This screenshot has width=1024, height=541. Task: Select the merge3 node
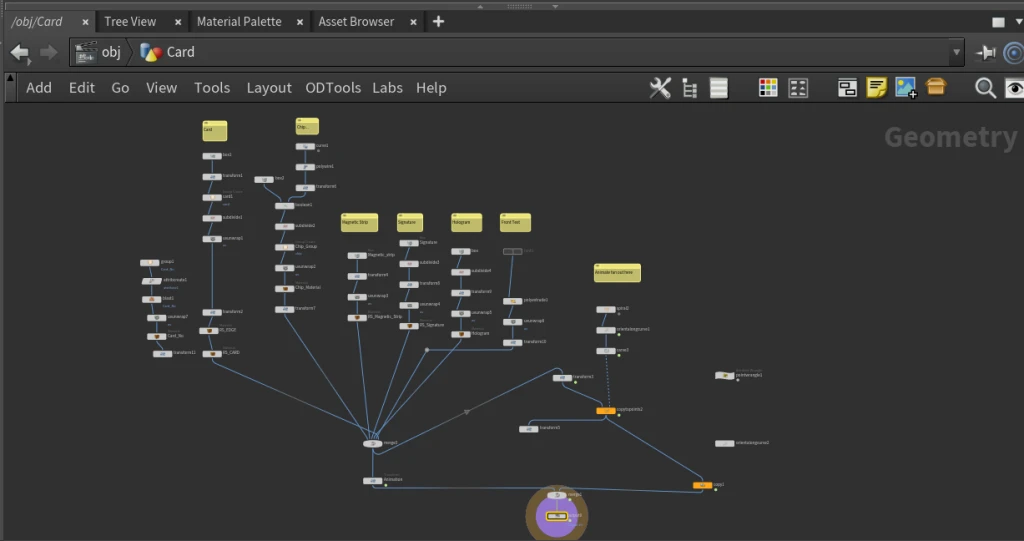373,444
